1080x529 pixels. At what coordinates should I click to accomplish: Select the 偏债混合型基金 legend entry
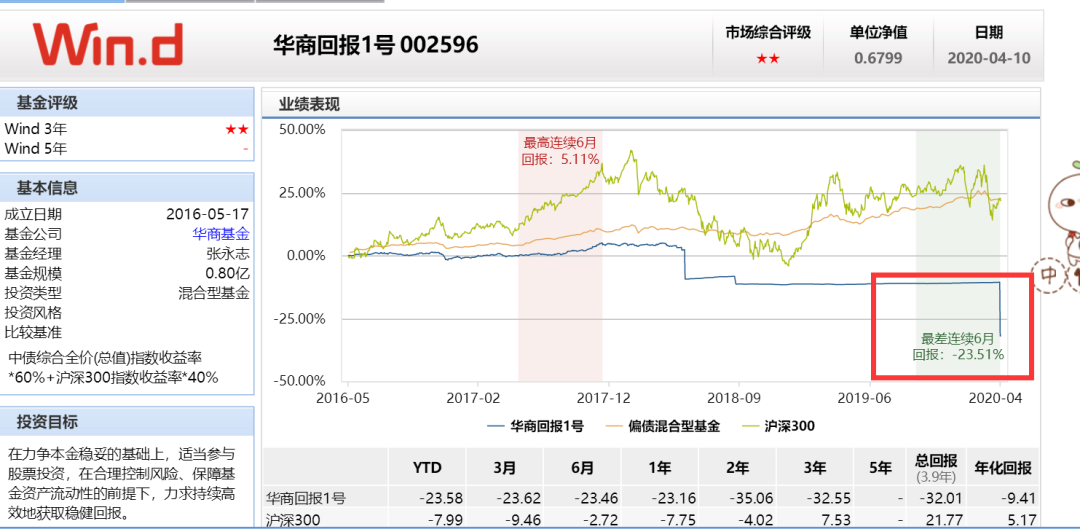[665, 426]
